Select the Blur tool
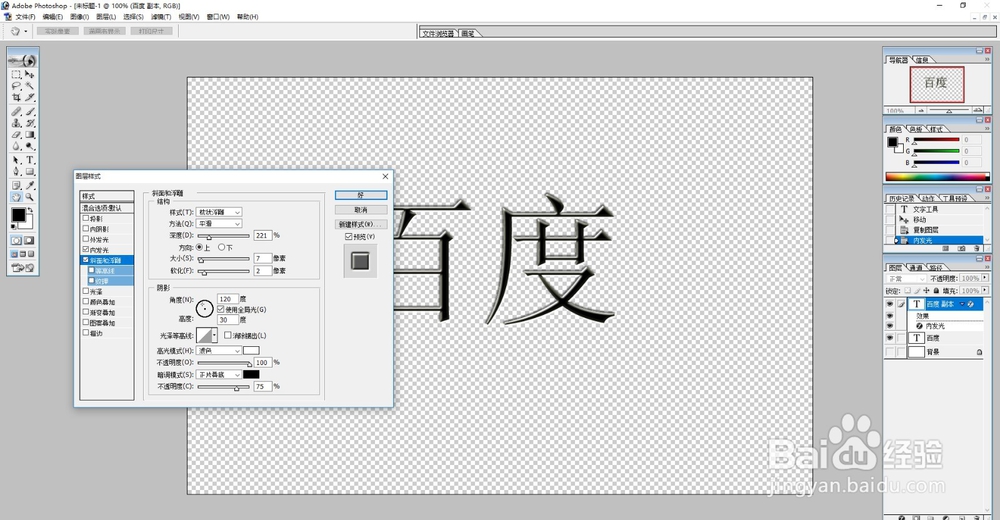 17,147
